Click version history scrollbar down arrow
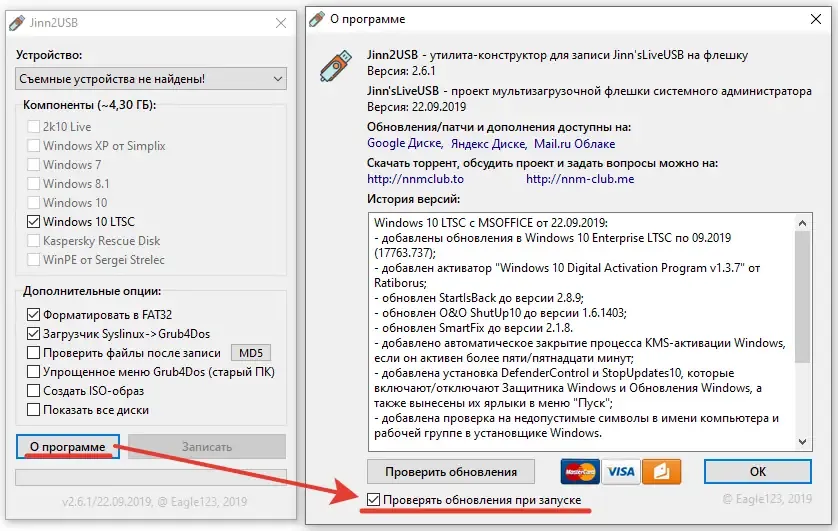This screenshot has width=838, height=531. (x=802, y=441)
